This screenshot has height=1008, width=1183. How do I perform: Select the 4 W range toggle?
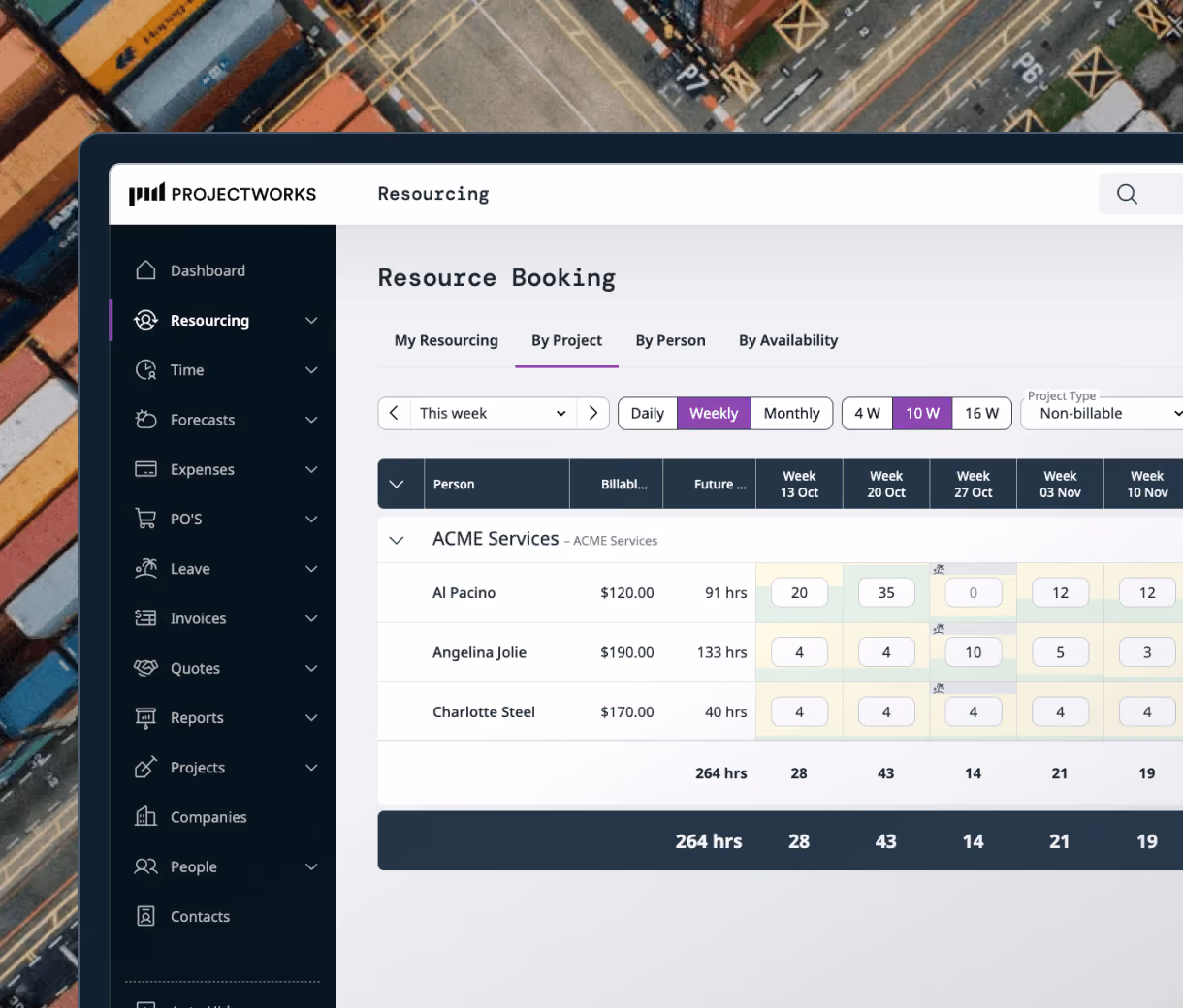pos(867,413)
